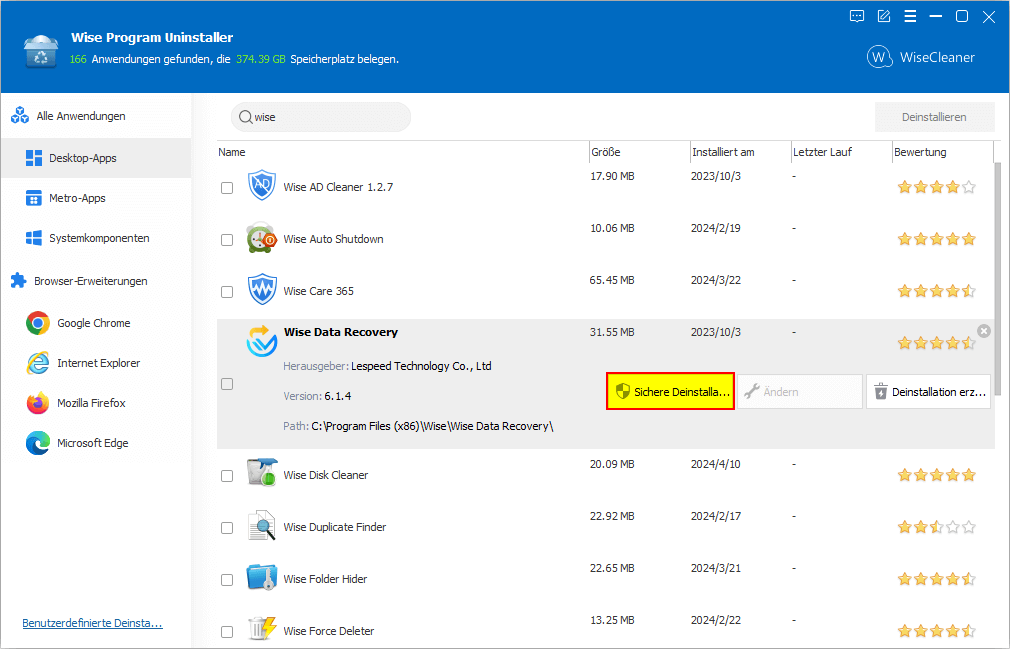This screenshot has width=1010, height=649.
Task: Tick the Wise Duplicate Finder checkbox
Action: pyautogui.click(x=227, y=528)
